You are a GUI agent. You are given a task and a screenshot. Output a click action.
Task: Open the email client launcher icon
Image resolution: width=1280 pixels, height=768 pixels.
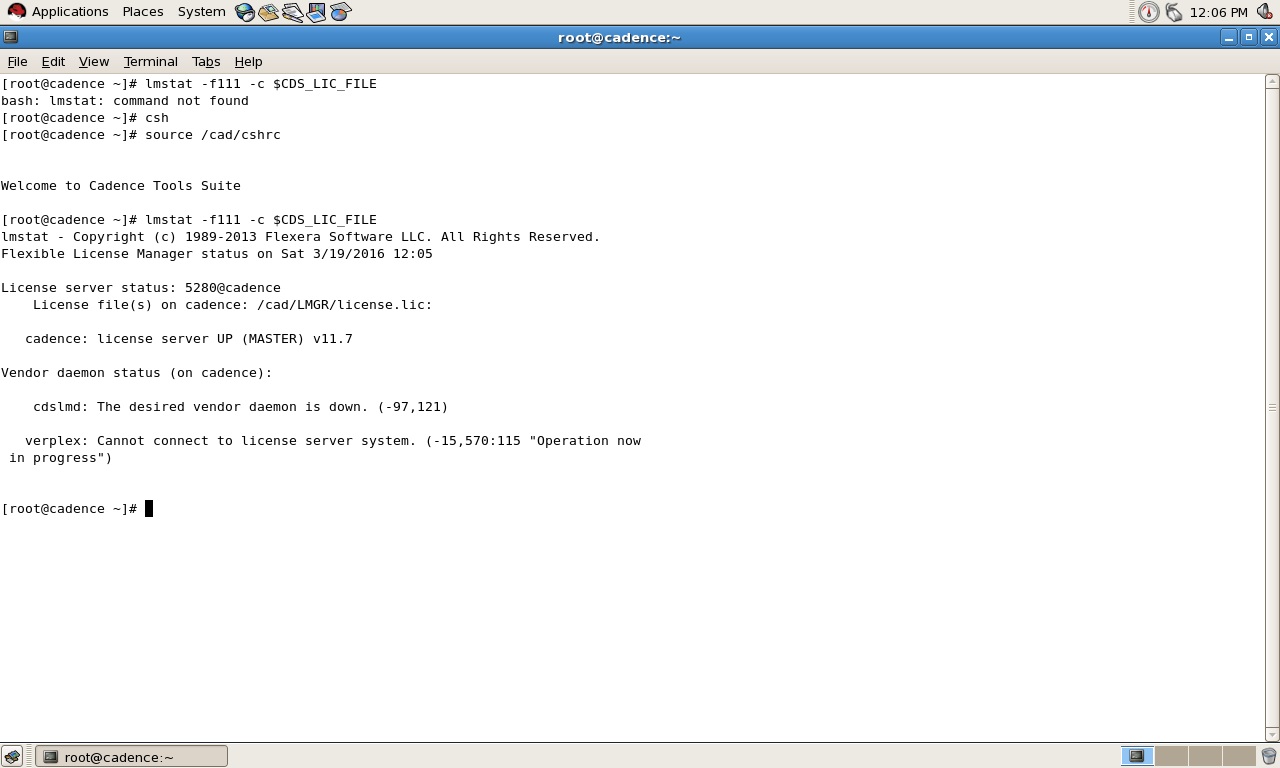(x=268, y=12)
